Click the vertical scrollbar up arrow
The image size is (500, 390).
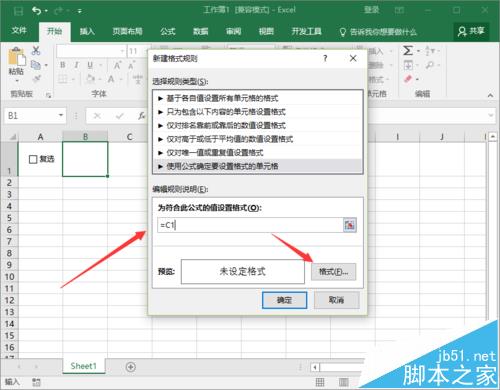(x=492, y=136)
